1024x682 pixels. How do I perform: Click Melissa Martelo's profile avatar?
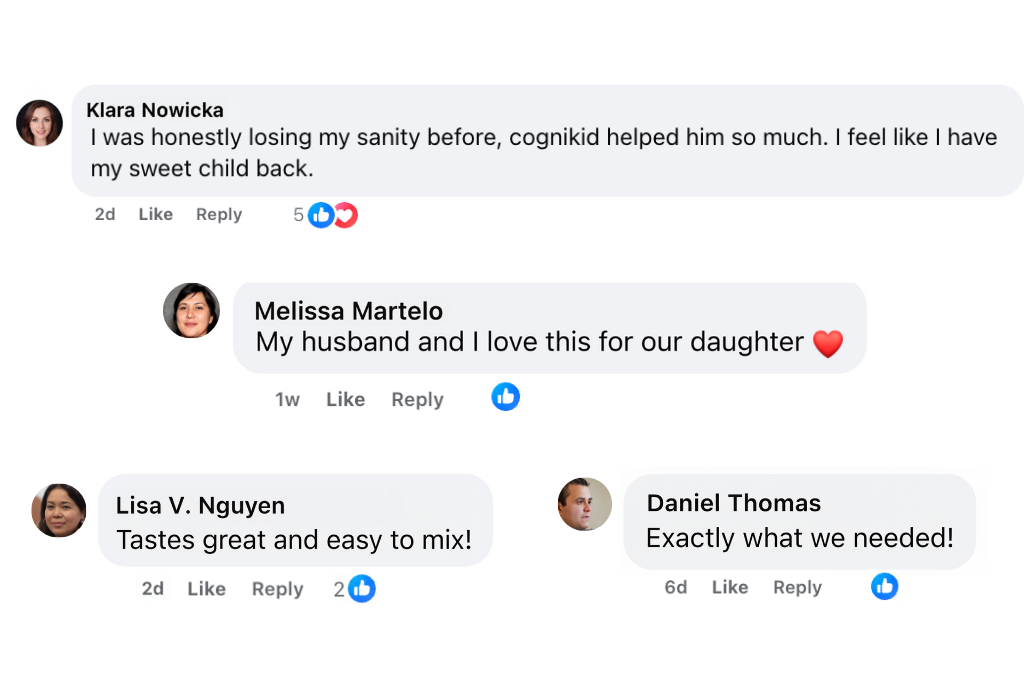pyautogui.click(x=191, y=310)
